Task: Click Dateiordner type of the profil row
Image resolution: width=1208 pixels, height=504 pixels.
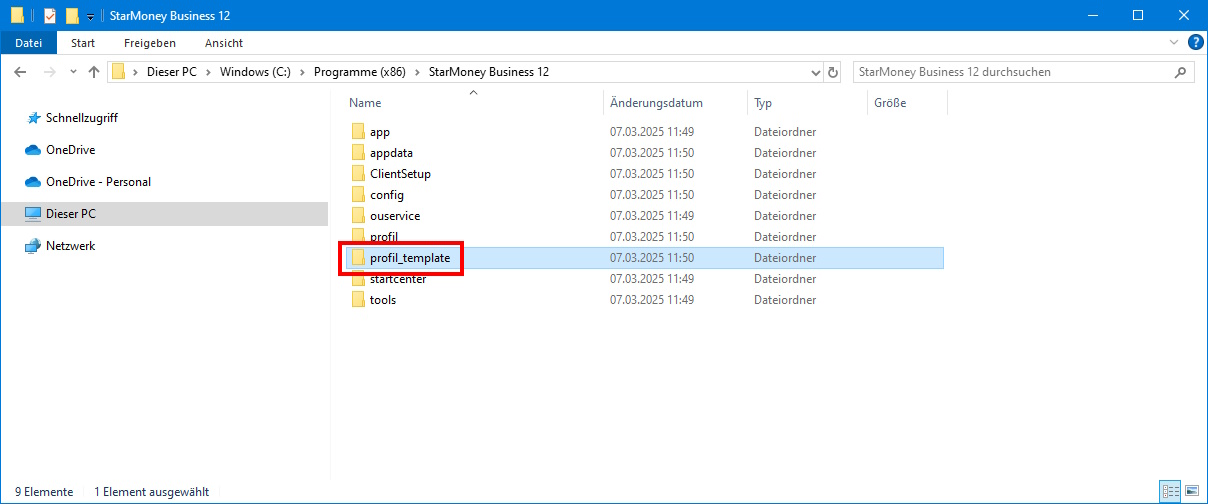Action: pos(785,237)
